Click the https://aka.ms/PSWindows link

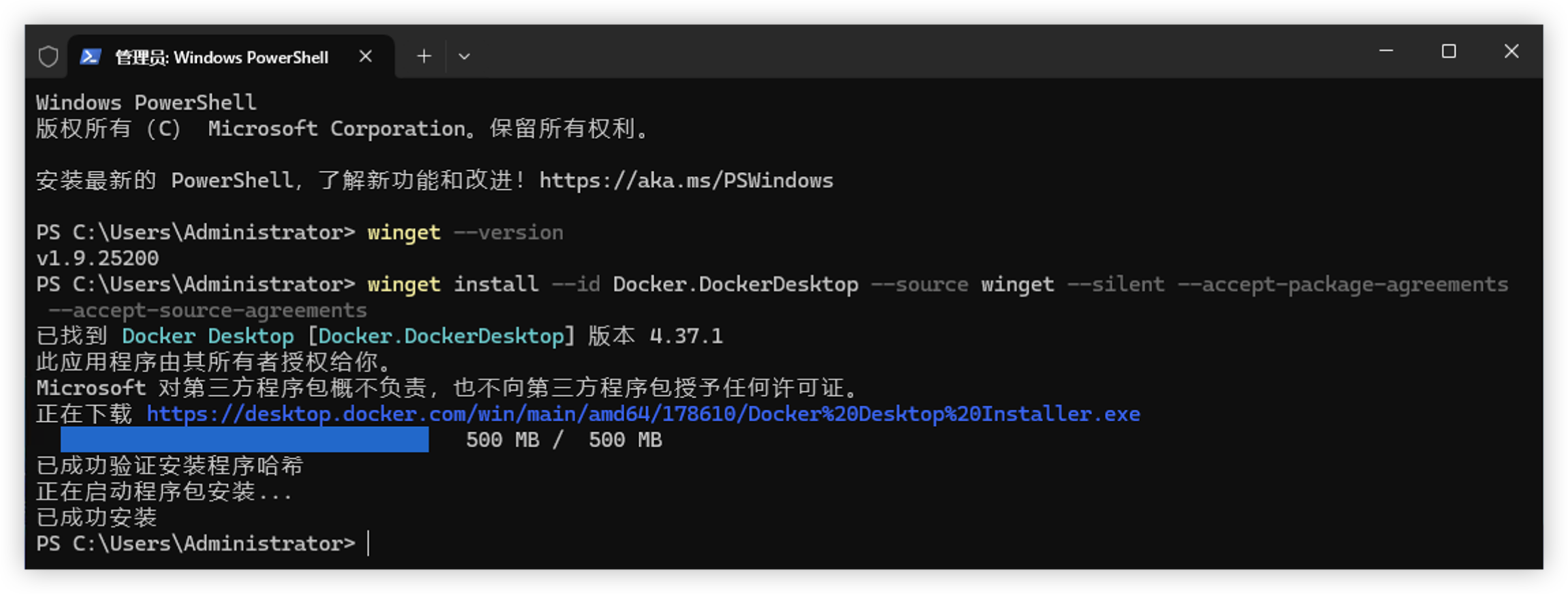click(686, 181)
